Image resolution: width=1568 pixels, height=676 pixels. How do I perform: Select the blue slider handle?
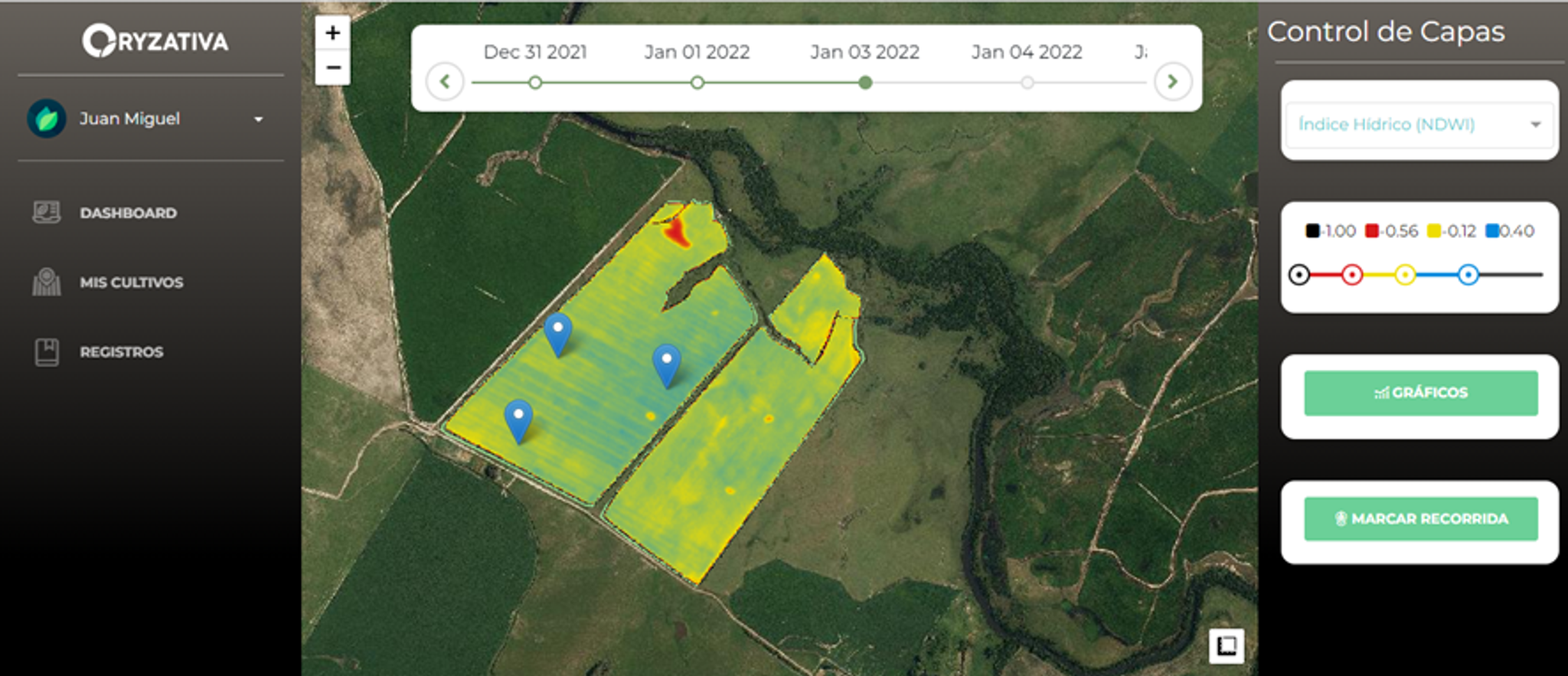tap(1468, 275)
